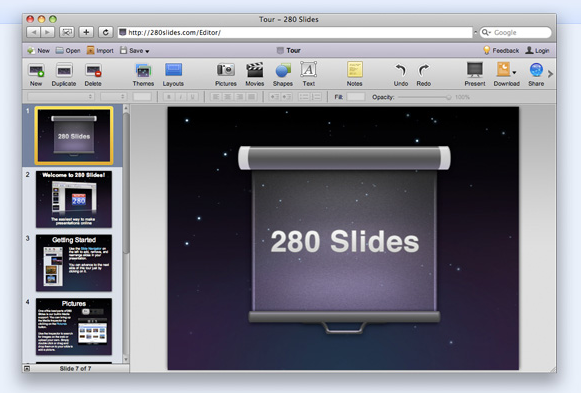The height and width of the screenshot is (393, 581).
Task: Adjust the Opacity slider handle
Action: coord(448,97)
